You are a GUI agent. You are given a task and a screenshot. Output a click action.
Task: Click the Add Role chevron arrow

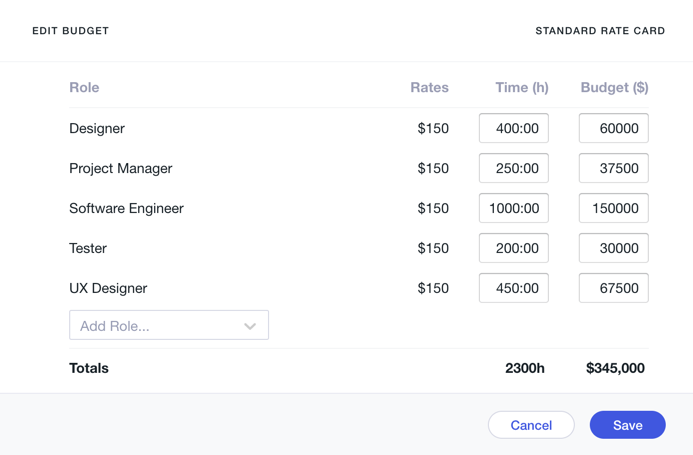(x=250, y=326)
